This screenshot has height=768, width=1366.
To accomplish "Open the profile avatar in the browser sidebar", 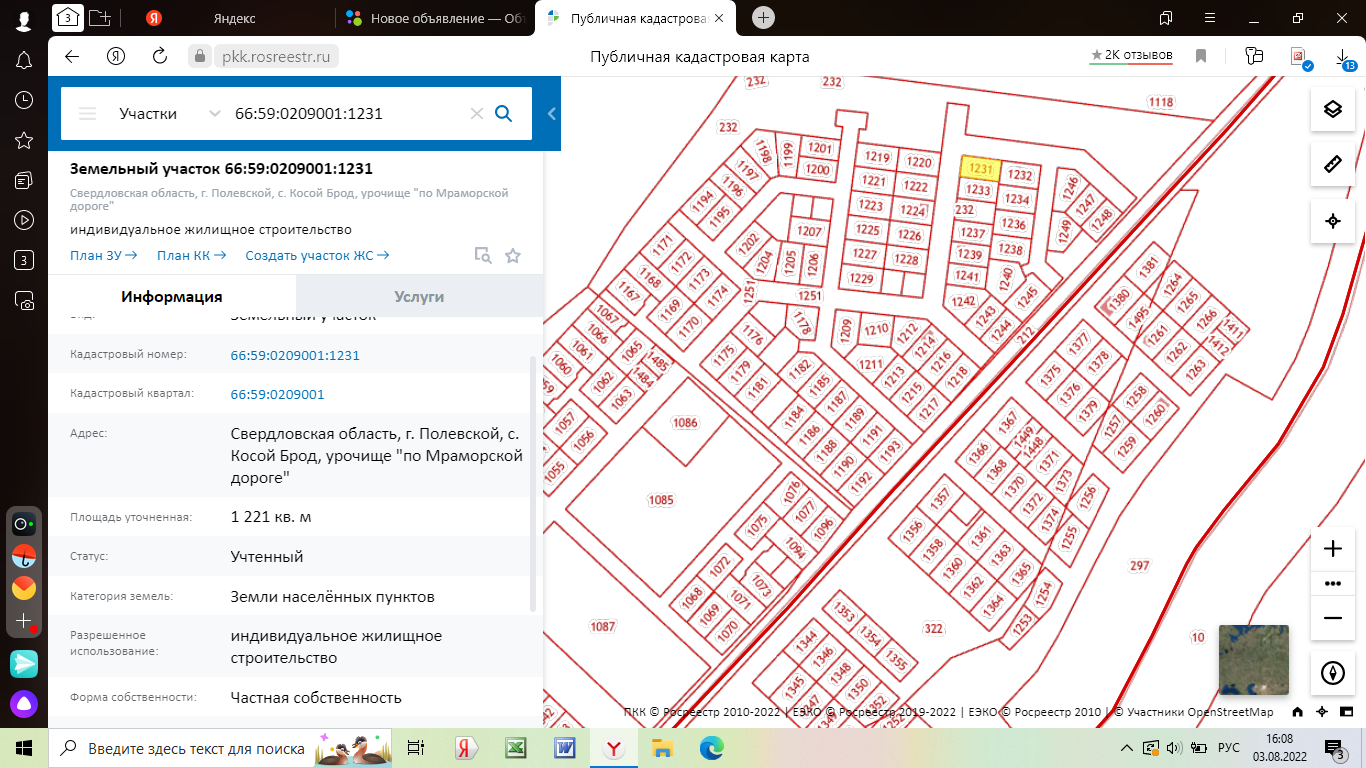I will click(24, 20).
